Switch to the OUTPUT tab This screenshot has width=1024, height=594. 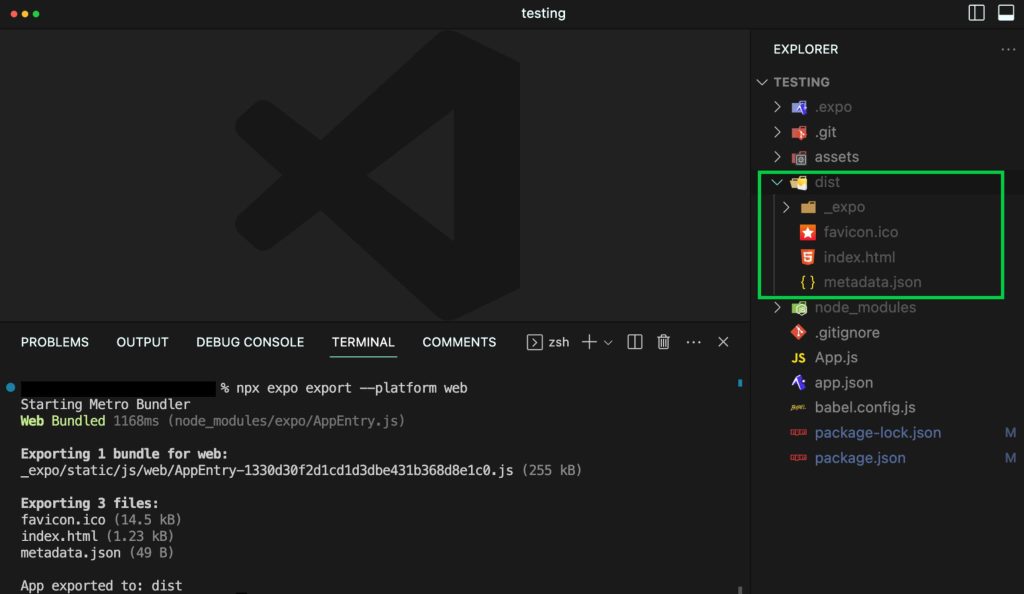[142, 342]
